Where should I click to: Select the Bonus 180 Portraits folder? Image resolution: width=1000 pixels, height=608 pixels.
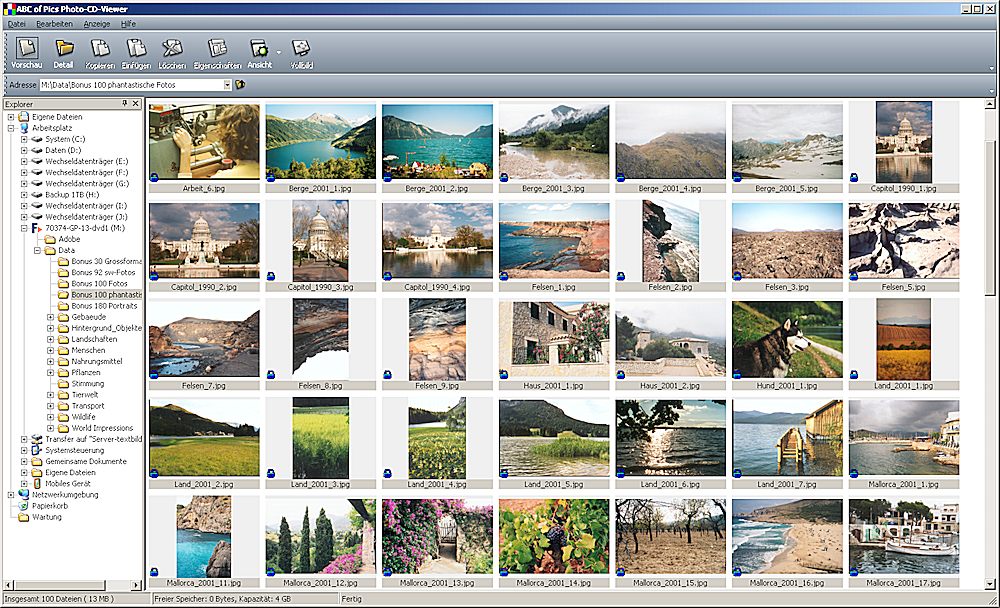point(103,306)
